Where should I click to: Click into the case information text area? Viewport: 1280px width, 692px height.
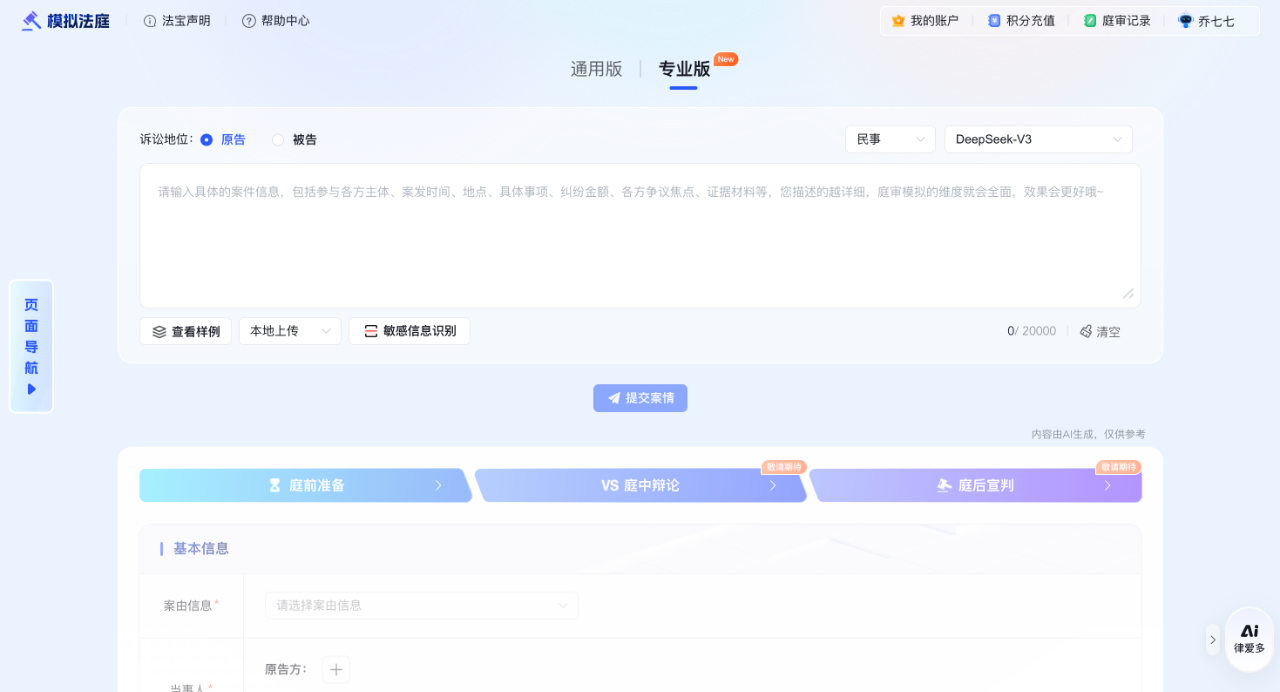pyautogui.click(x=640, y=235)
